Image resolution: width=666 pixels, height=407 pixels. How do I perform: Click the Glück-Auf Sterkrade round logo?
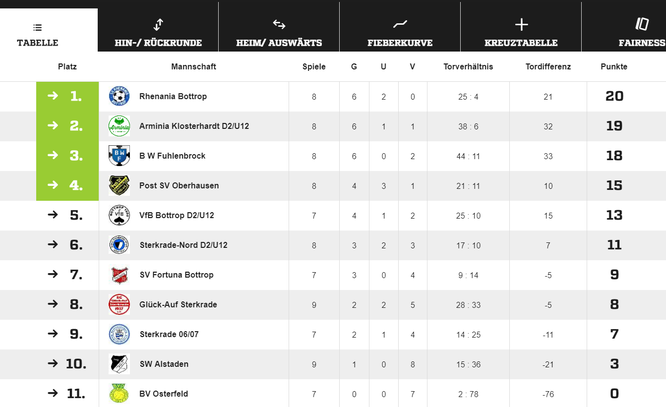coord(119,305)
